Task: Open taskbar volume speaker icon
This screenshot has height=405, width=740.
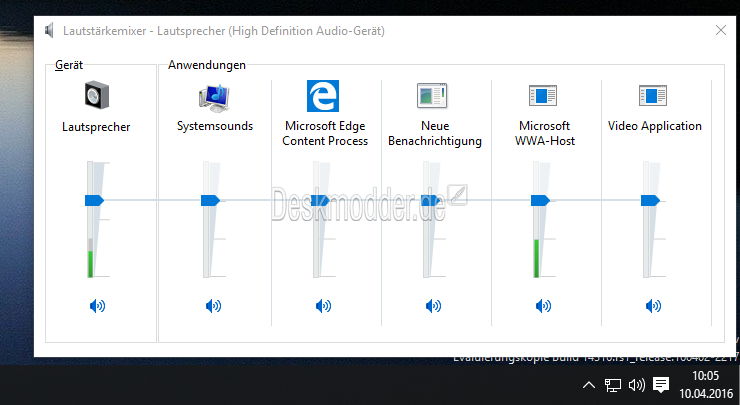Action: pyautogui.click(x=637, y=385)
